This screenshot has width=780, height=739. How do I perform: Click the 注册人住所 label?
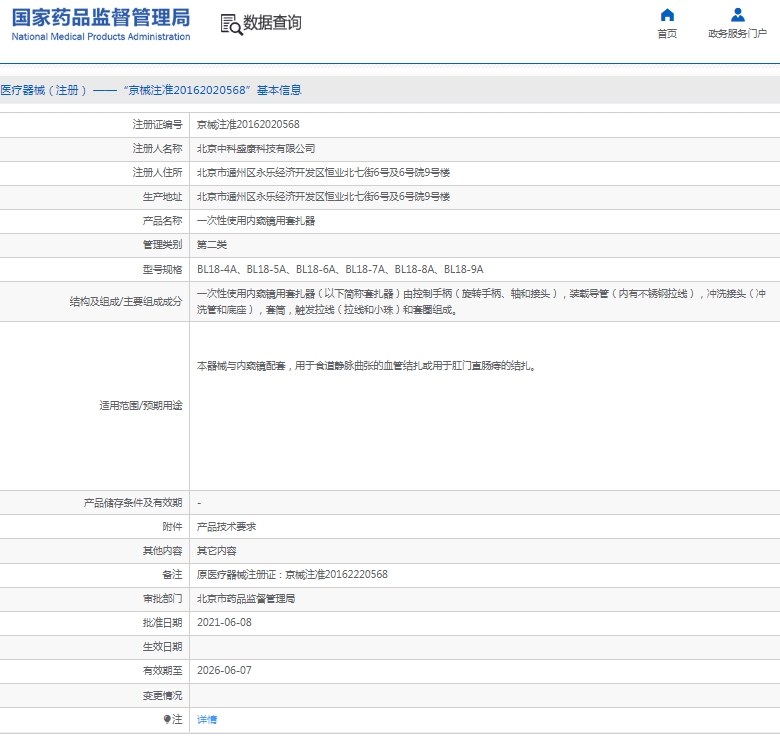click(157, 172)
